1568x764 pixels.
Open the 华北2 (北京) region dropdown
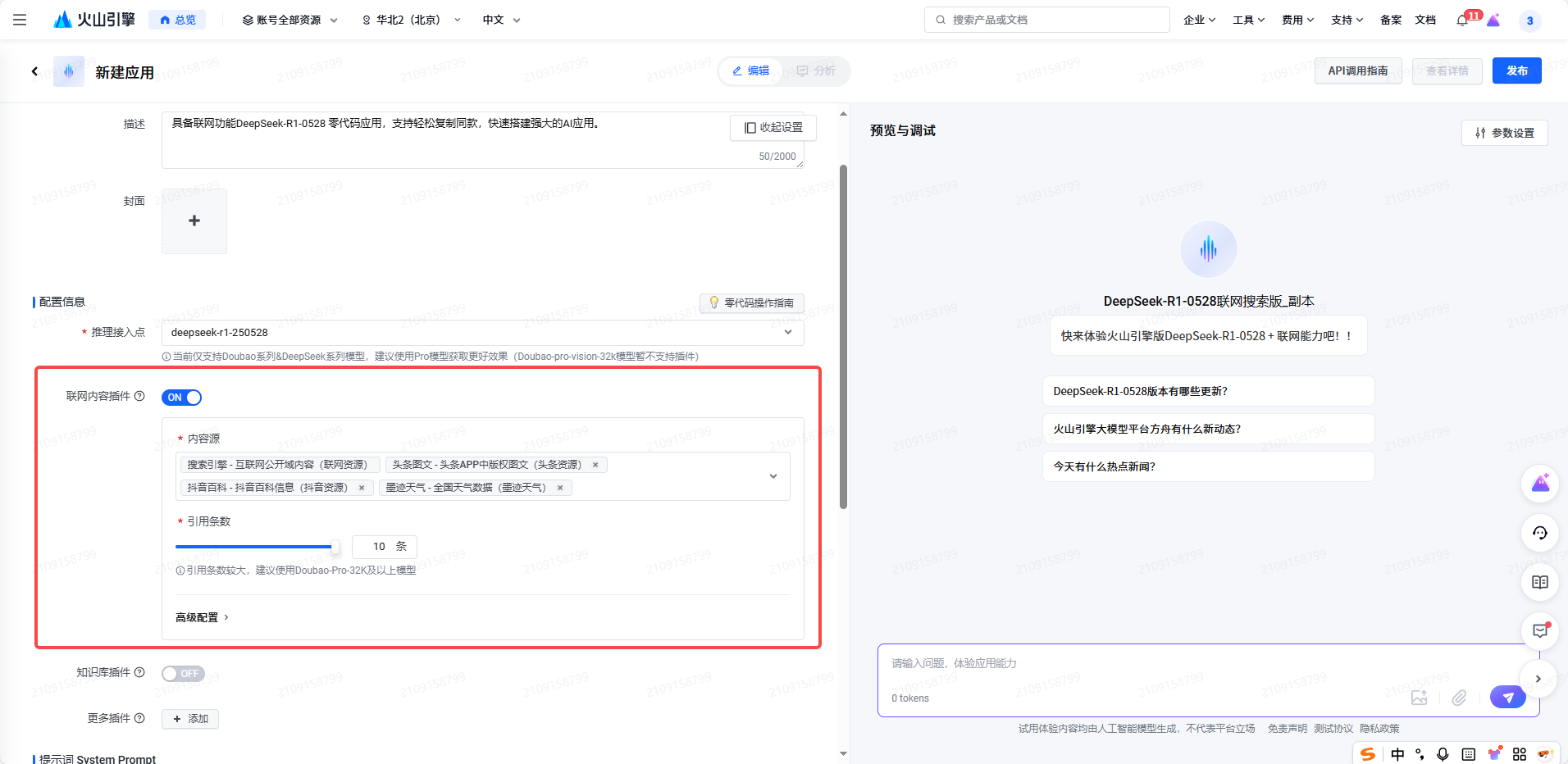[412, 20]
